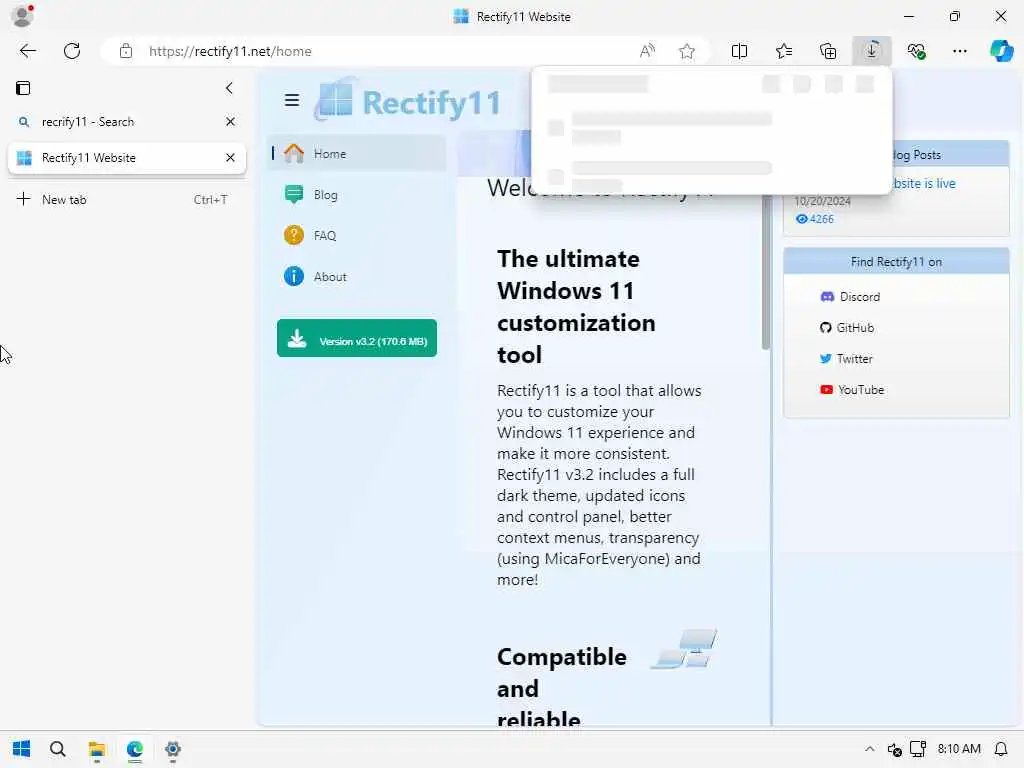Open File Explorer from the taskbar
Image resolution: width=1024 pixels, height=768 pixels.
(97, 749)
